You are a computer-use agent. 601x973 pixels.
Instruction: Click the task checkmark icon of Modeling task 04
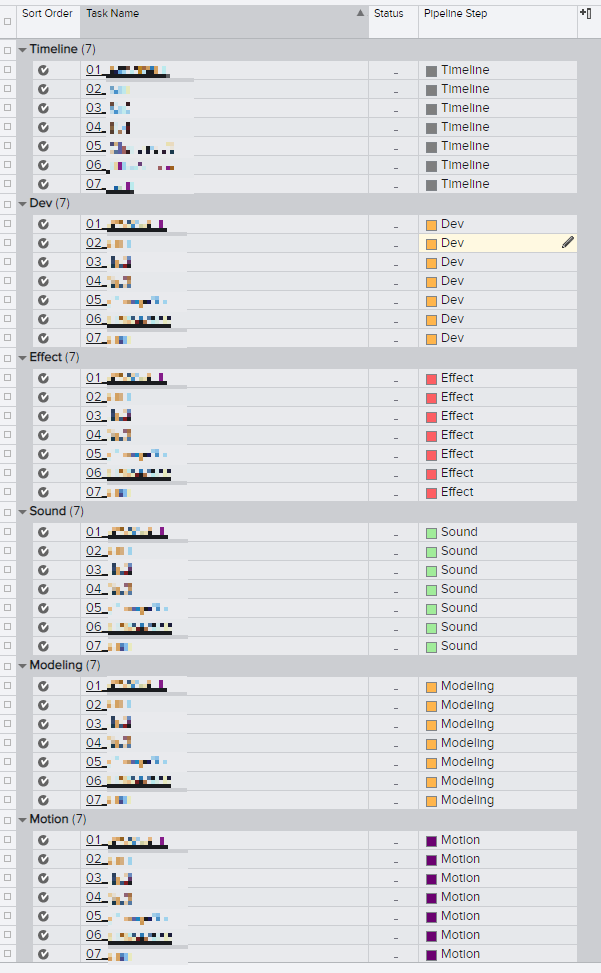[x=43, y=743]
